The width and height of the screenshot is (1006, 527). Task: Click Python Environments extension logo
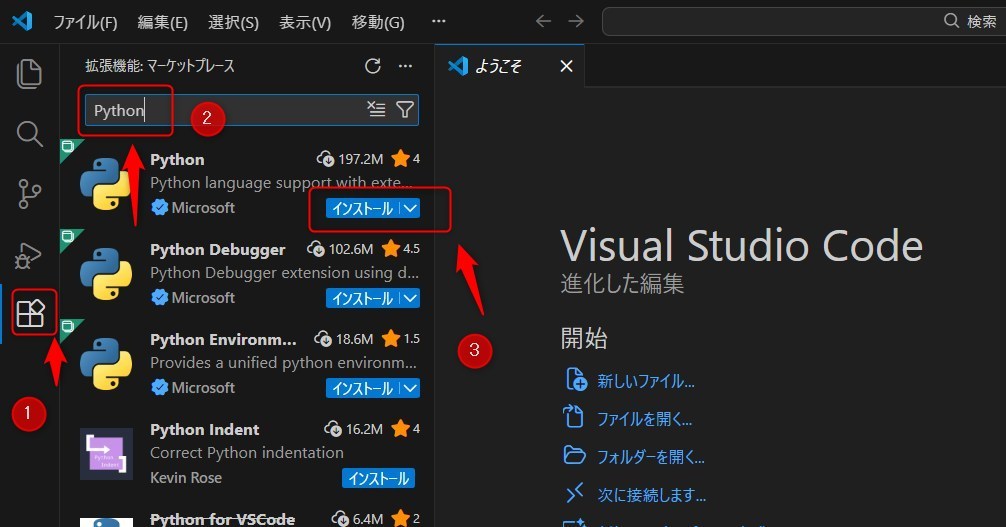pyautogui.click(x=106, y=364)
